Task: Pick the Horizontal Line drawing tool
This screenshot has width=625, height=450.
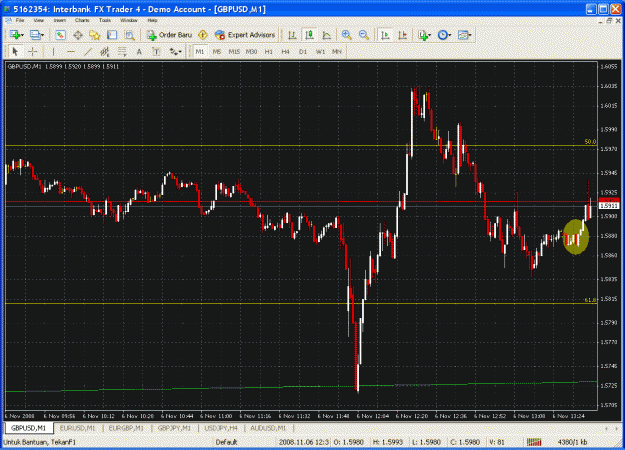Action: tap(71, 51)
